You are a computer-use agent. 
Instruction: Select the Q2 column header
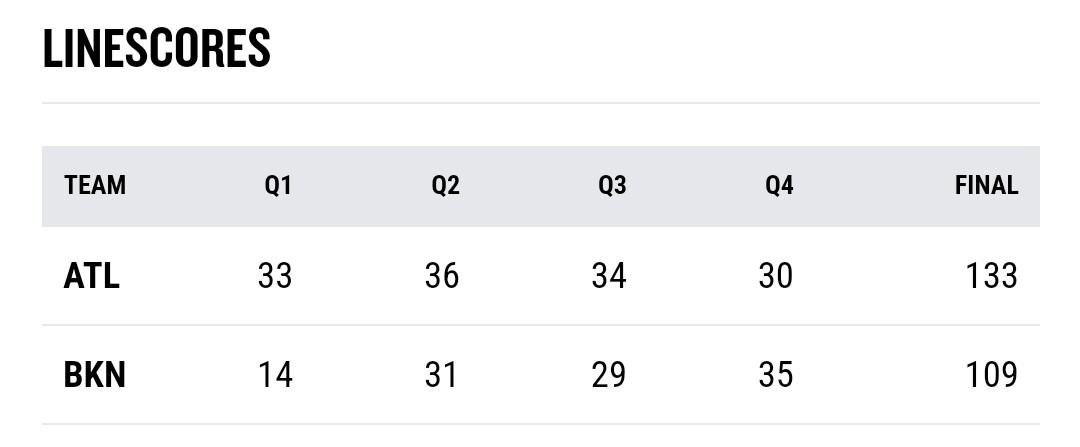click(x=446, y=186)
